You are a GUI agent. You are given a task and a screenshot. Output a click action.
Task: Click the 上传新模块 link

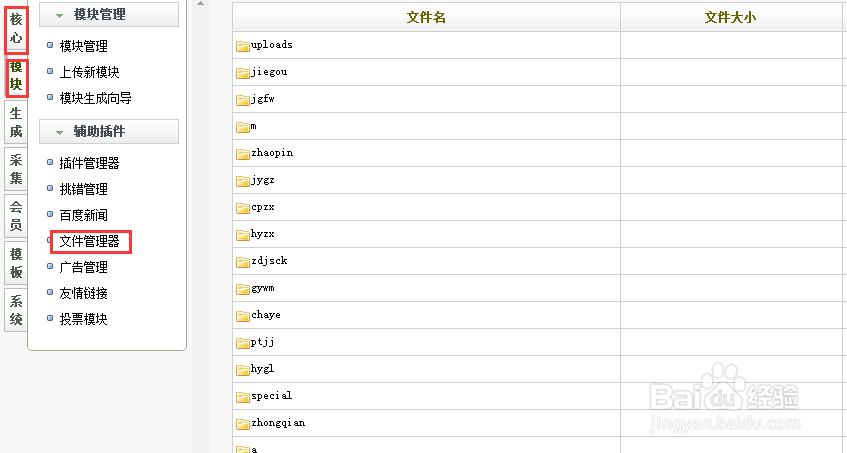[89, 72]
